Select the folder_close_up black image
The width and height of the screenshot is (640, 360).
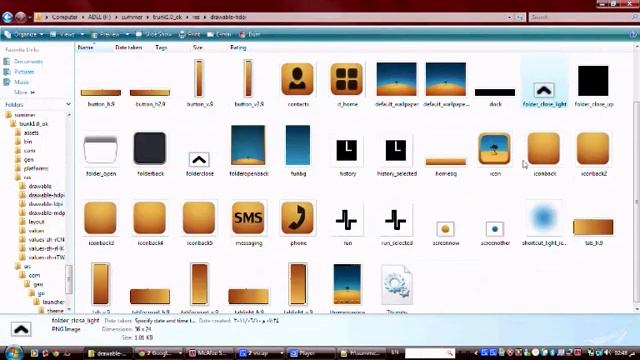593,86
